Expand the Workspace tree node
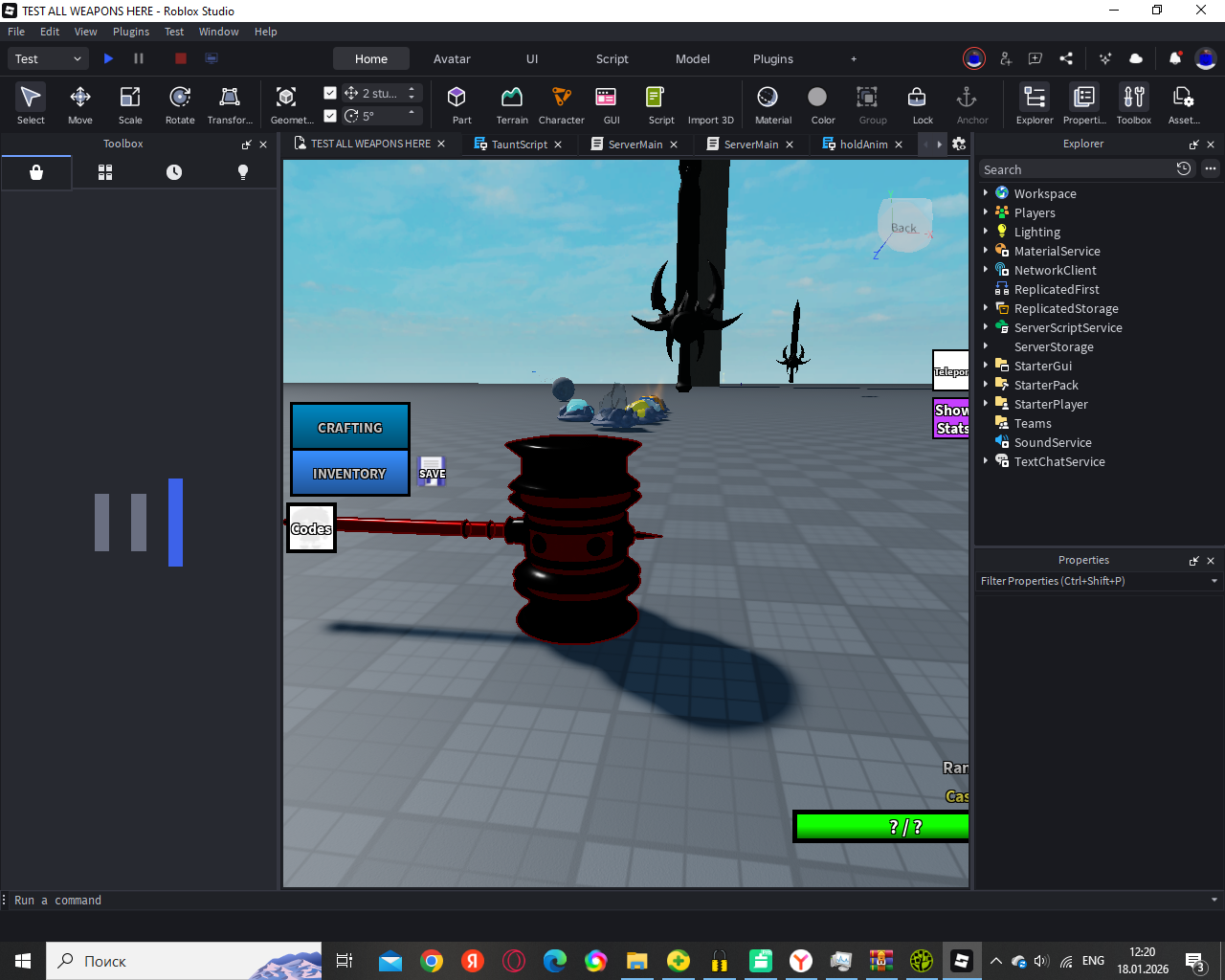The height and width of the screenshot is (980, 1225). [x=986, y=193]
